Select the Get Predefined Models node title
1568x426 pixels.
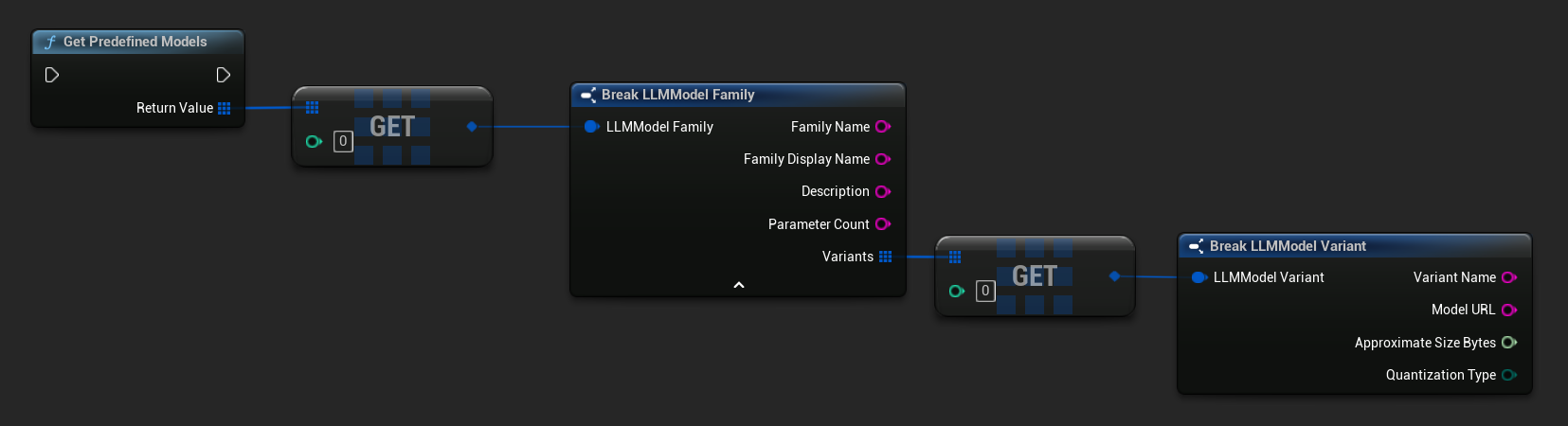pos(135,42)
